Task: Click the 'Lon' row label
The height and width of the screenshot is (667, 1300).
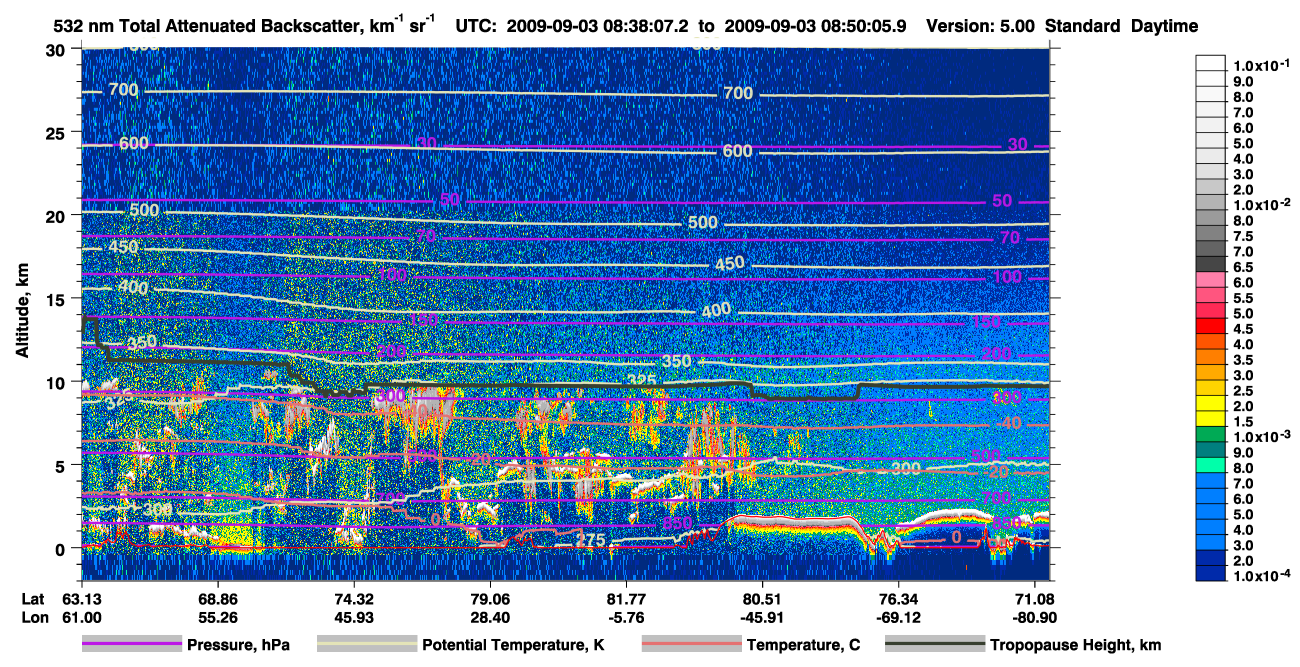Action: pos(34,617)
